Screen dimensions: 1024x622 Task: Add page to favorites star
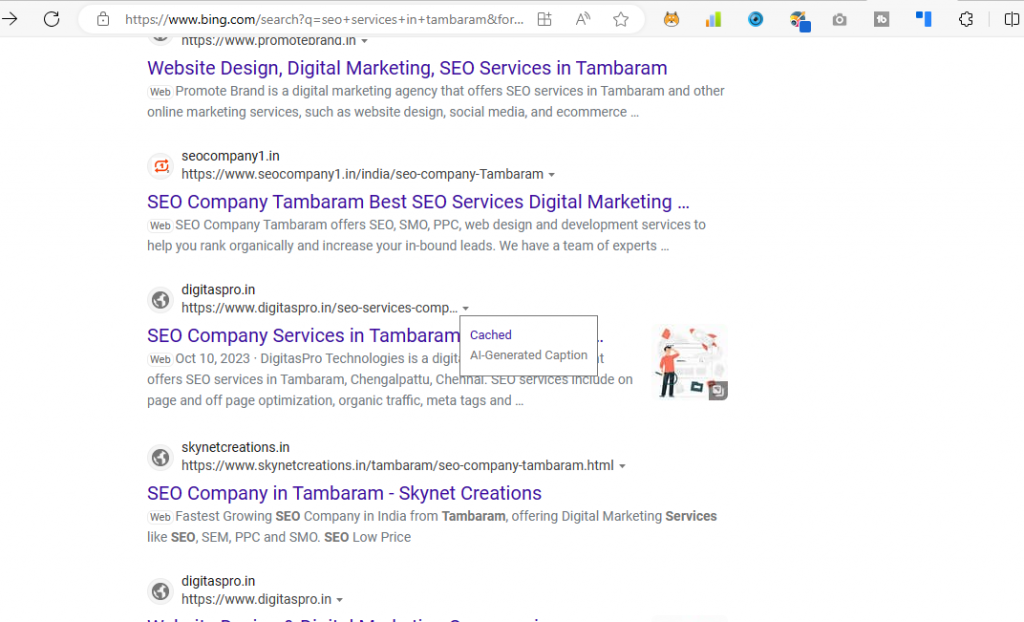click(620, 19)
